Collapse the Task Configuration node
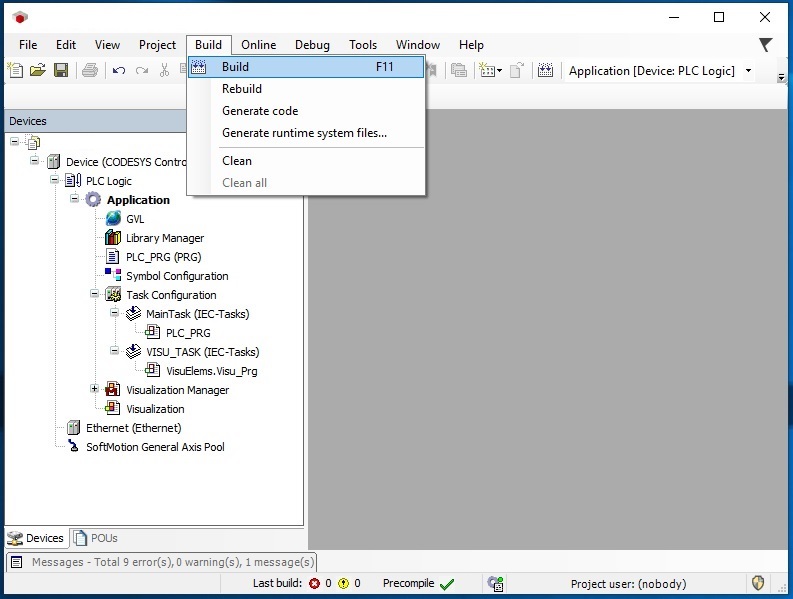The width and height of the screenshot is (793, 599). [x=94, y=293]
